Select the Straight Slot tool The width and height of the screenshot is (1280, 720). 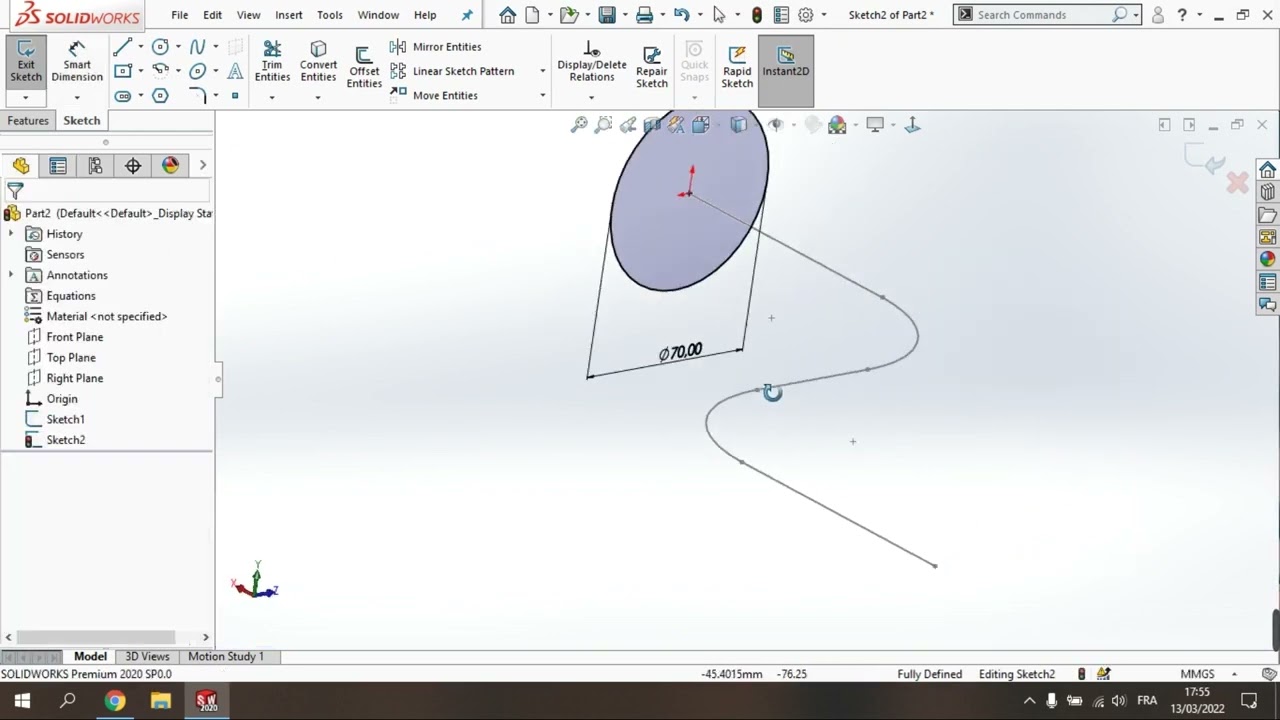(122, 96)
